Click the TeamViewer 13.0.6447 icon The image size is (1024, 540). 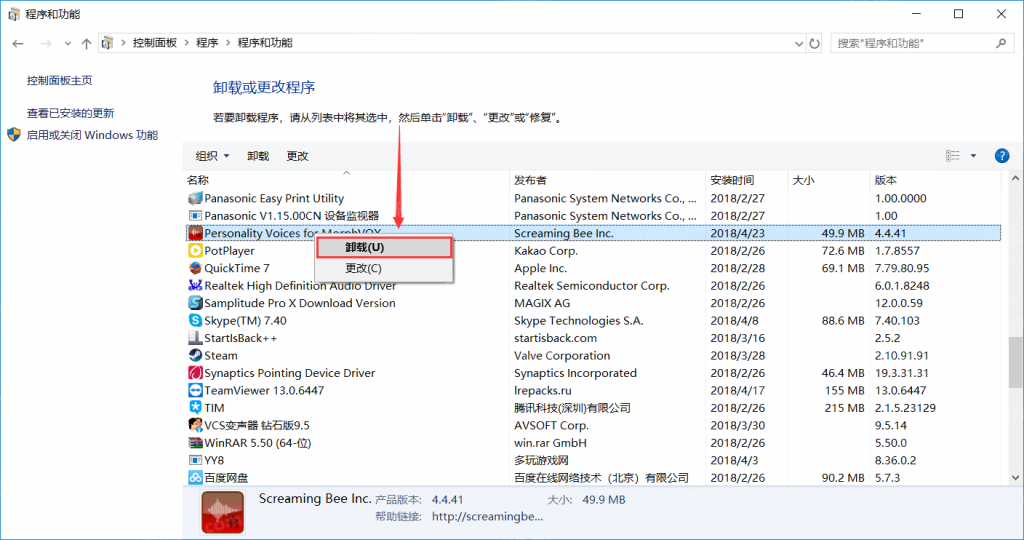pyautogui.click(x=195, y=390)
